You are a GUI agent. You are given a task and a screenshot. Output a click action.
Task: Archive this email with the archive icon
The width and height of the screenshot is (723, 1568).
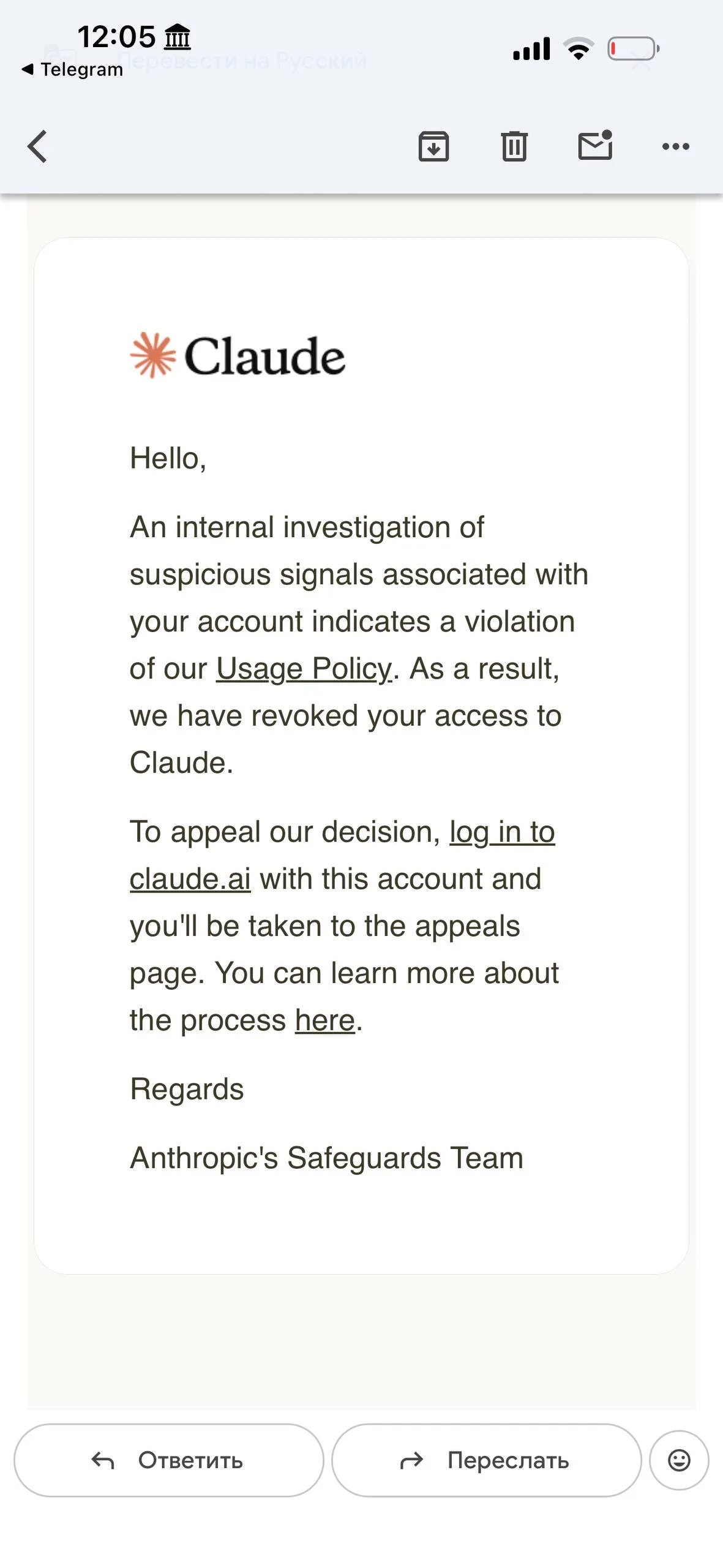[x=433, y=146]
